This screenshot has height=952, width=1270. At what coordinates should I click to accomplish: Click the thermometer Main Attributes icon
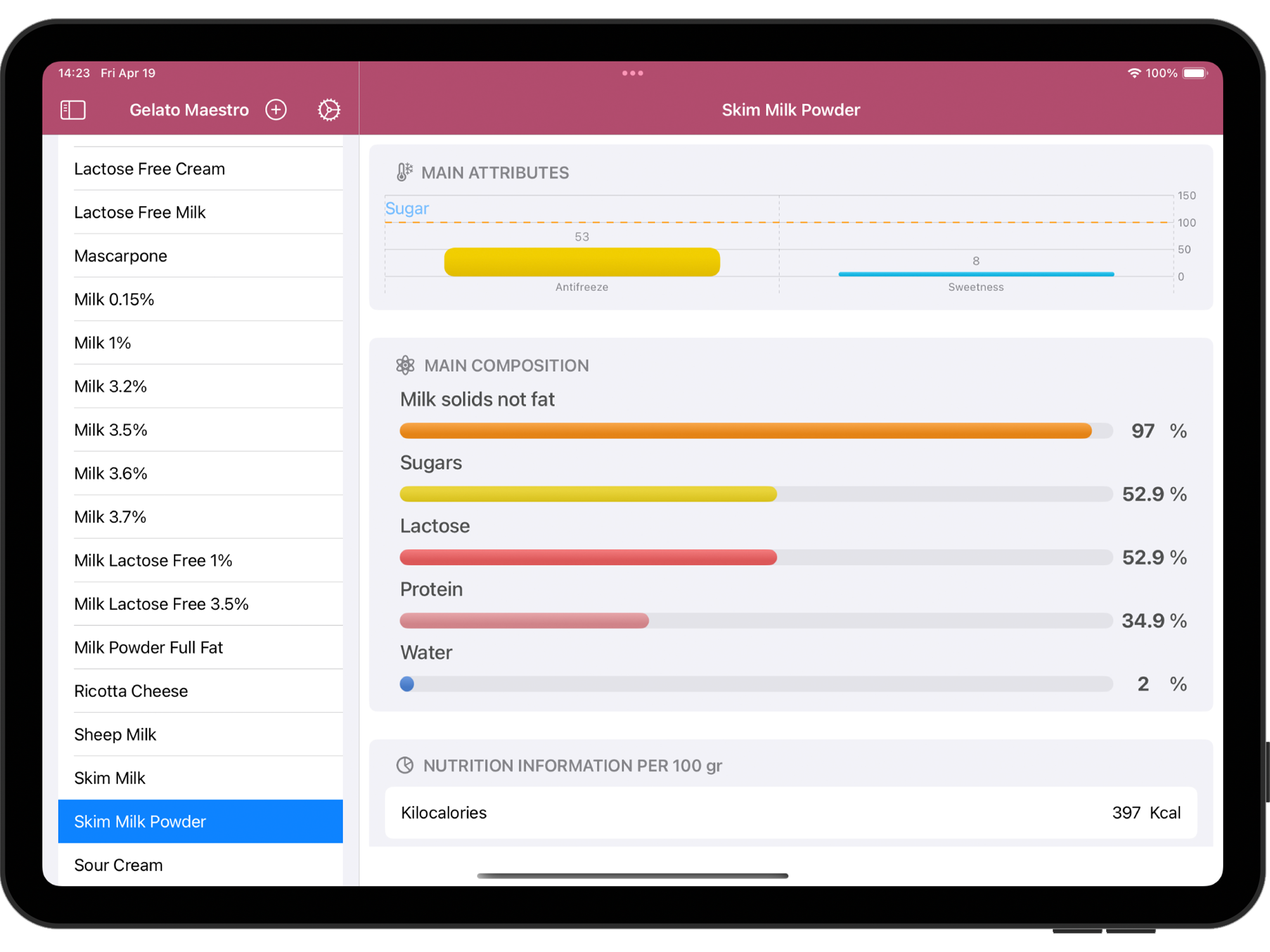tap(405, 172)
